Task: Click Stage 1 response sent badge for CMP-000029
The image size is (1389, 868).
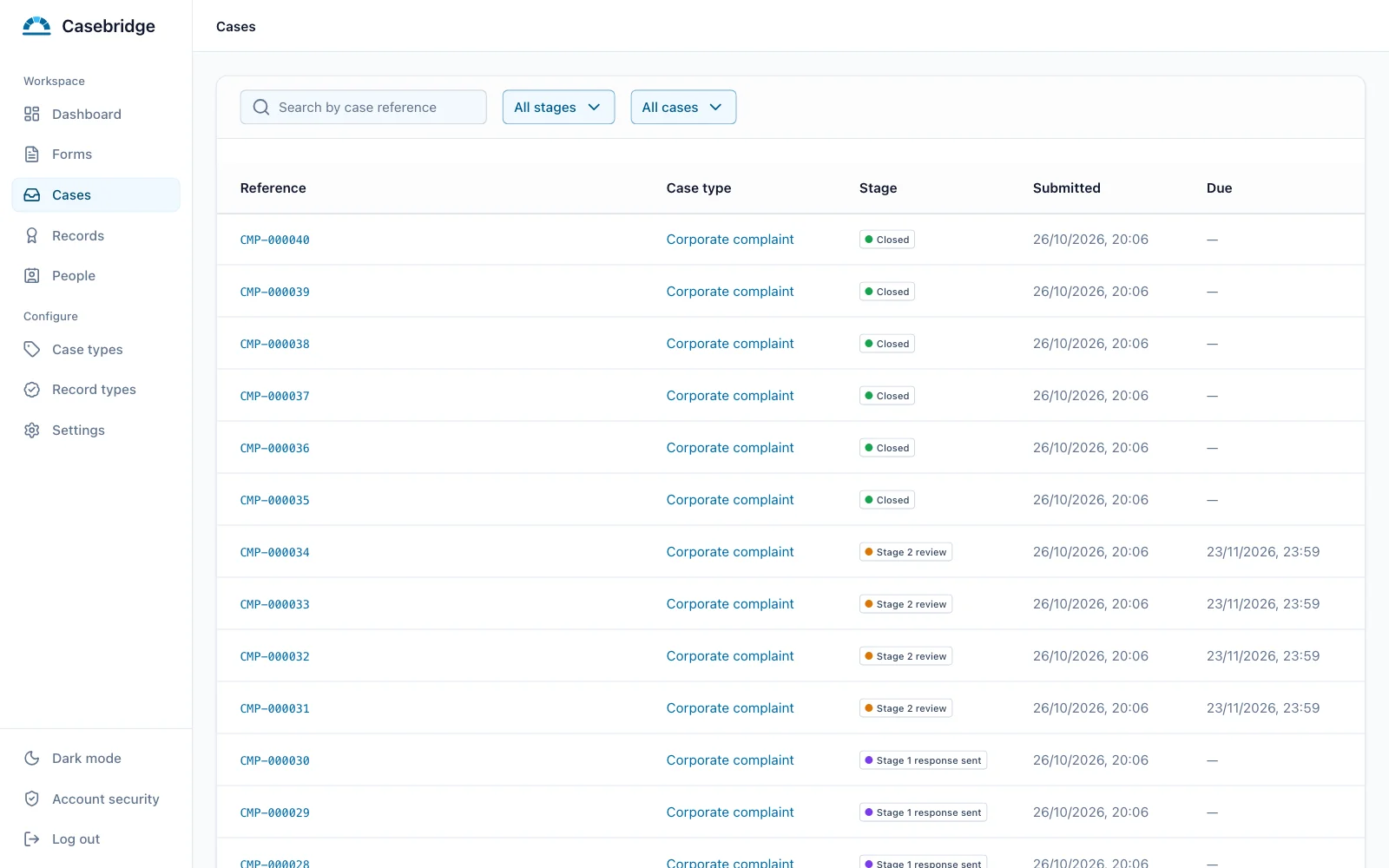Action: coord(923,812)
